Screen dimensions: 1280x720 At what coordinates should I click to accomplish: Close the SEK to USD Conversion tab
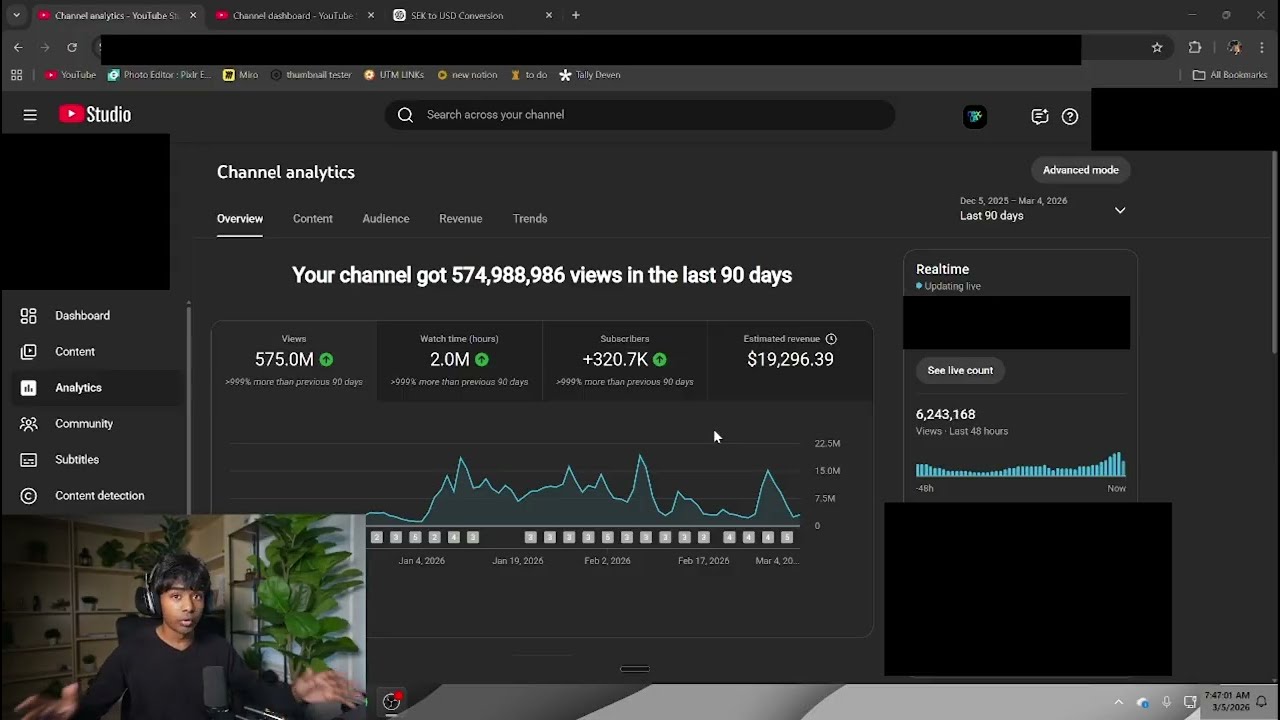click(x=549, y=15)
